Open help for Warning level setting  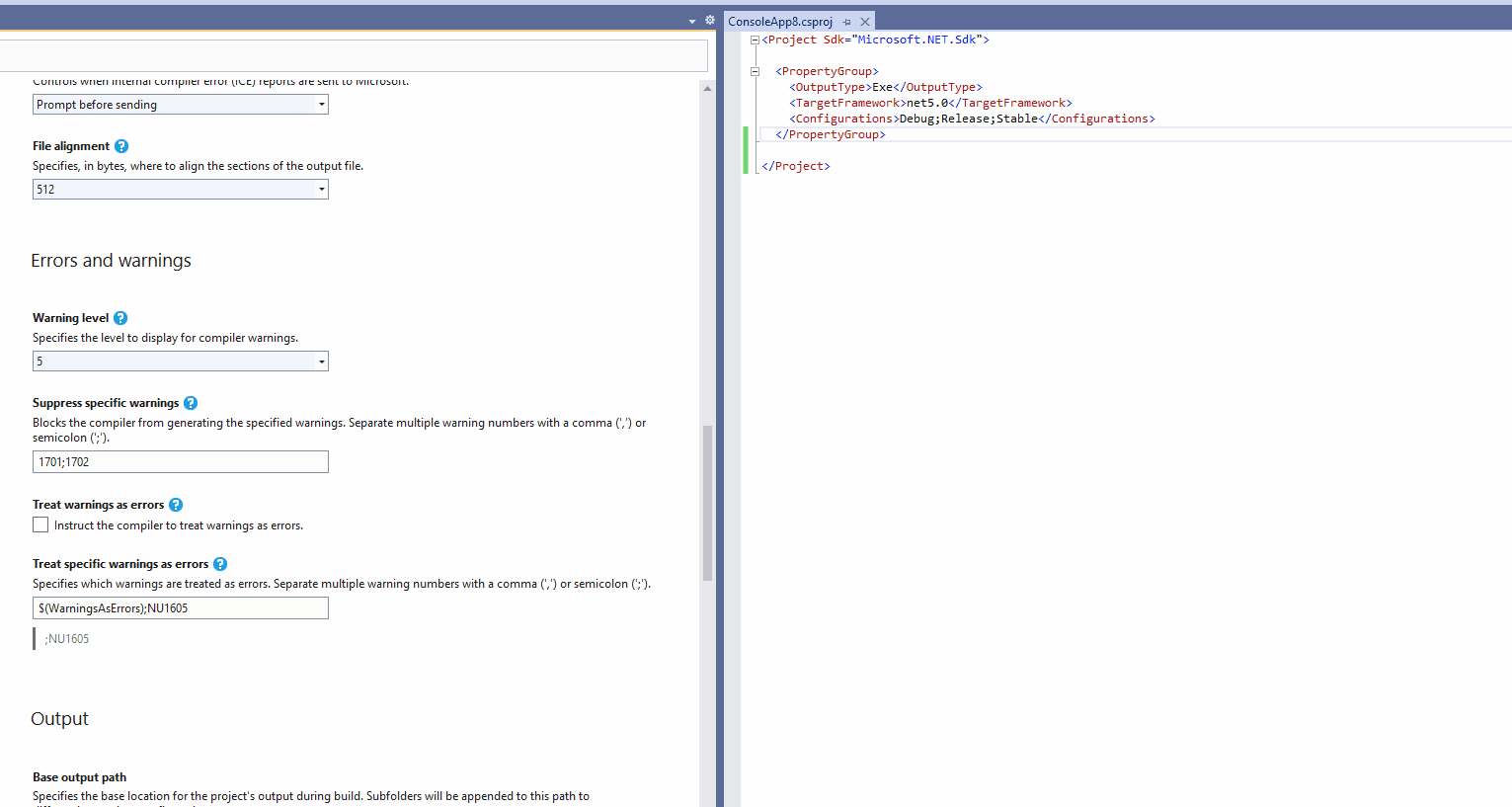(119, 317)
